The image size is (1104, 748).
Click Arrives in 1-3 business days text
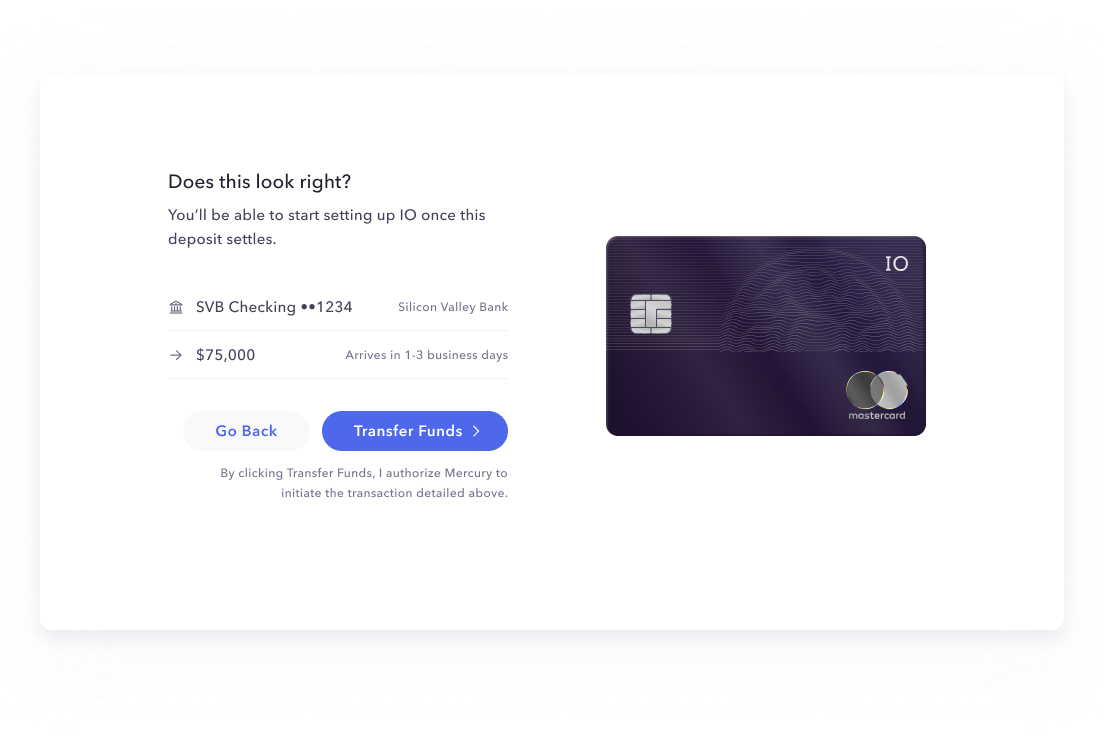pos(427,355)
